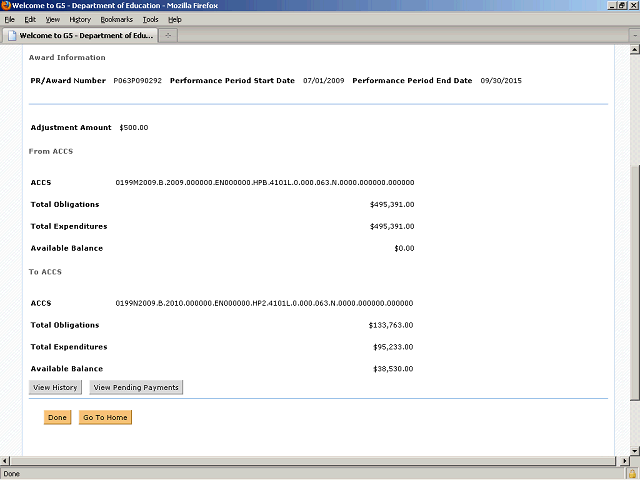This screenshot has width=640, height=480.
Task: Click the Adjustment Amount label
Action: pyautogui.click(x=71, y=128)
